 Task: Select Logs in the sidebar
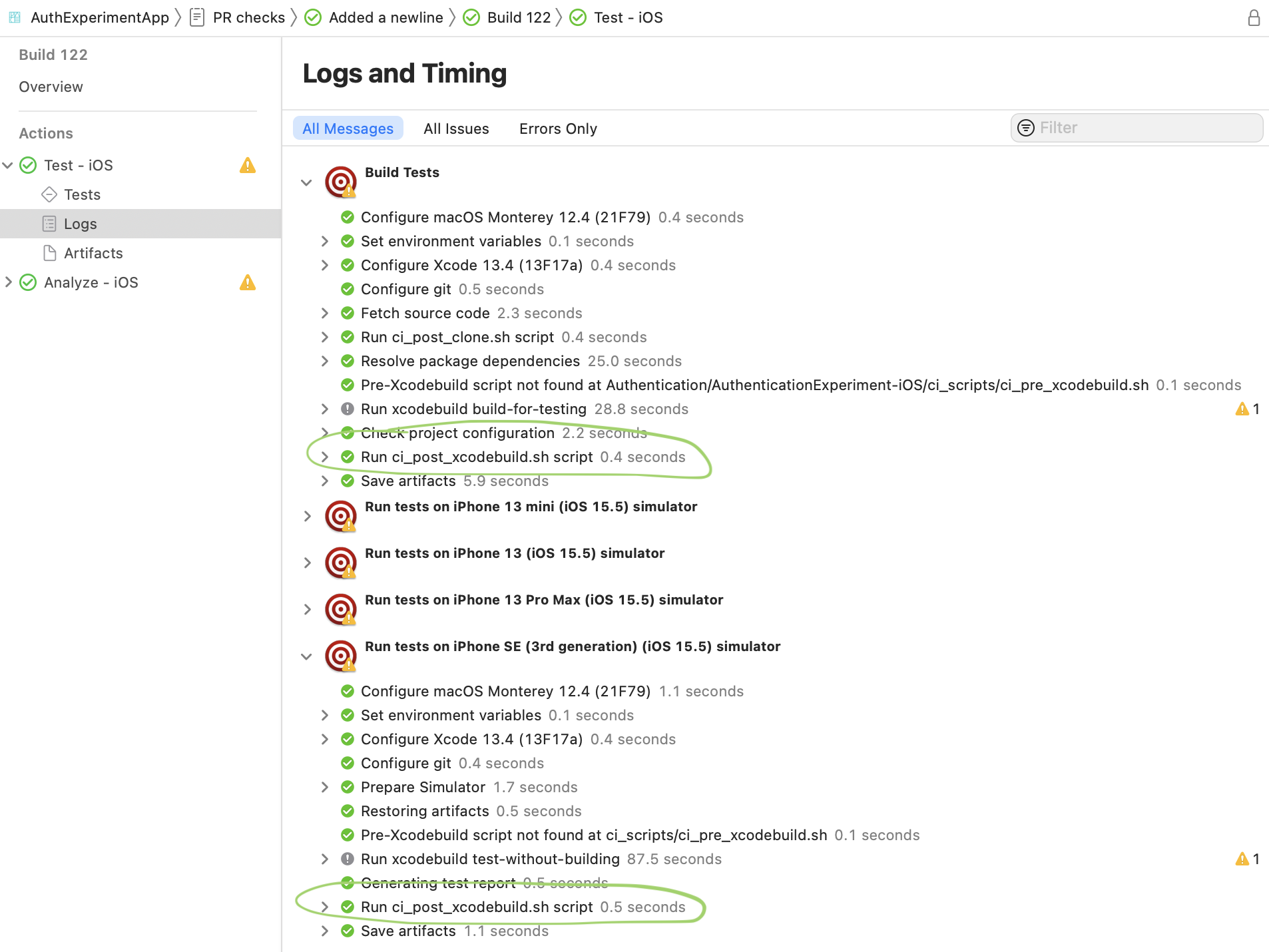tap(140, 224)
